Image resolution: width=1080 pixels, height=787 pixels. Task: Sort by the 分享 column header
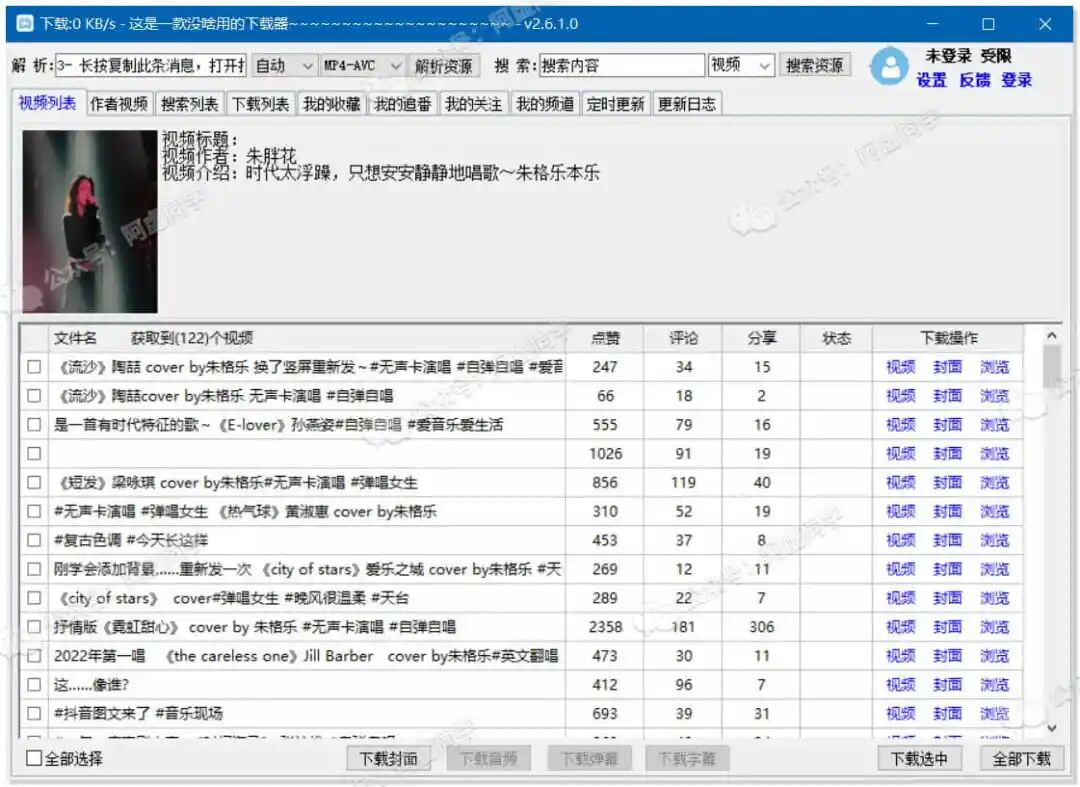click(x=762, y=338)
